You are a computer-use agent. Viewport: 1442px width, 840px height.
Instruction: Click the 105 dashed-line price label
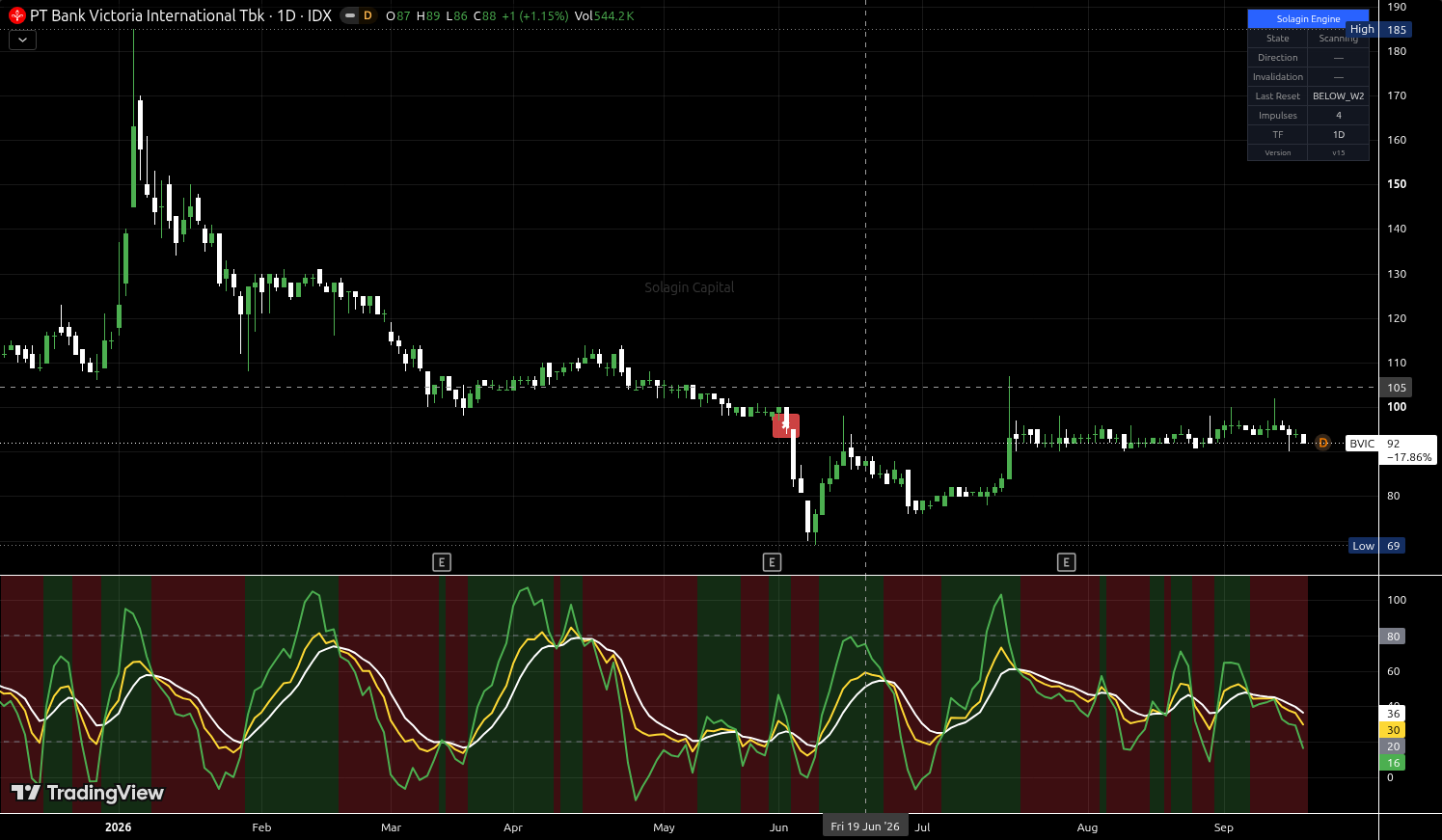[1397, 388]
